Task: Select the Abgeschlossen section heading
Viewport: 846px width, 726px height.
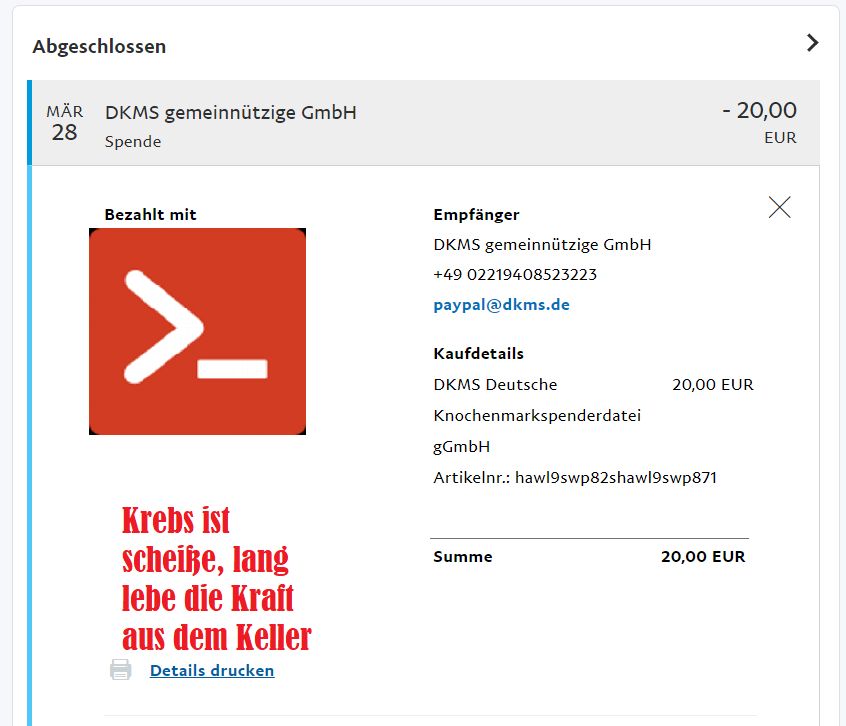Action: (99, 46)
